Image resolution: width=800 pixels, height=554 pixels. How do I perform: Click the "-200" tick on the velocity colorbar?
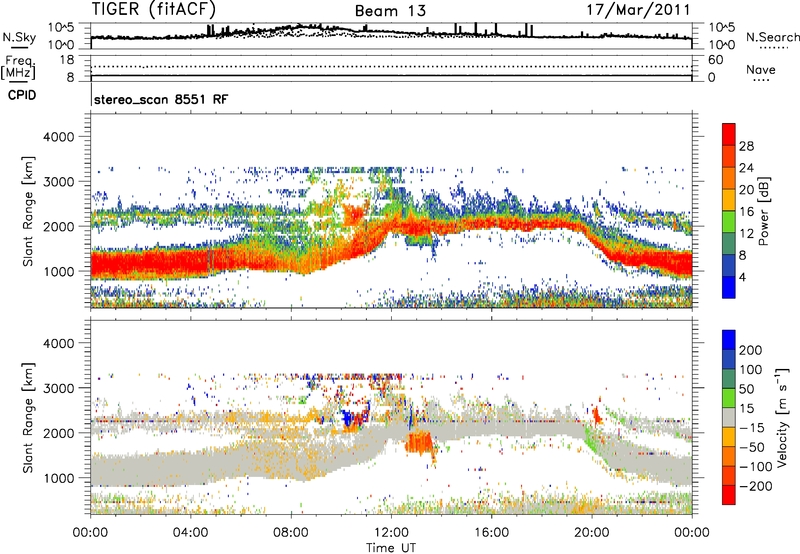click(x=755, y=486)
